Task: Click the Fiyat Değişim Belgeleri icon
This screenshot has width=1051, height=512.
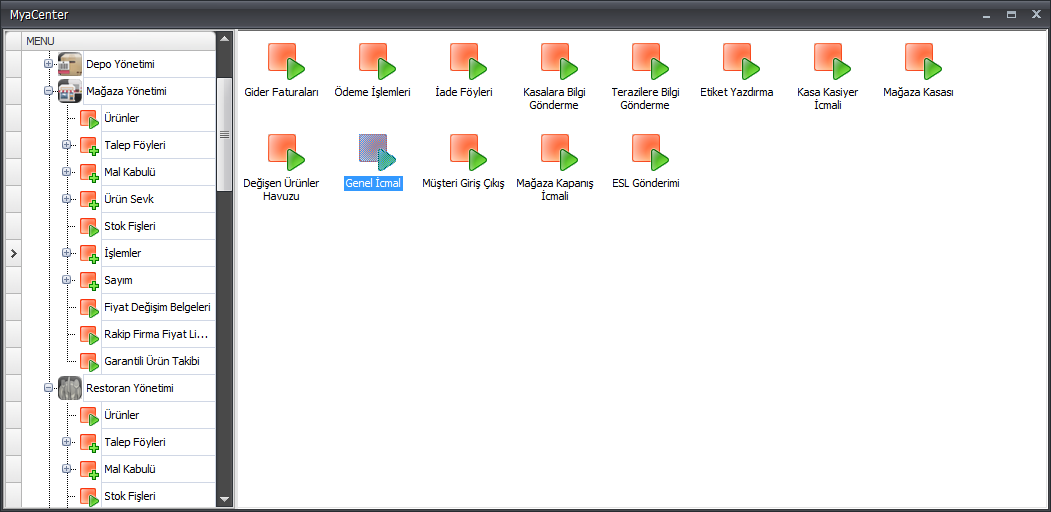Action: point(89,308)
